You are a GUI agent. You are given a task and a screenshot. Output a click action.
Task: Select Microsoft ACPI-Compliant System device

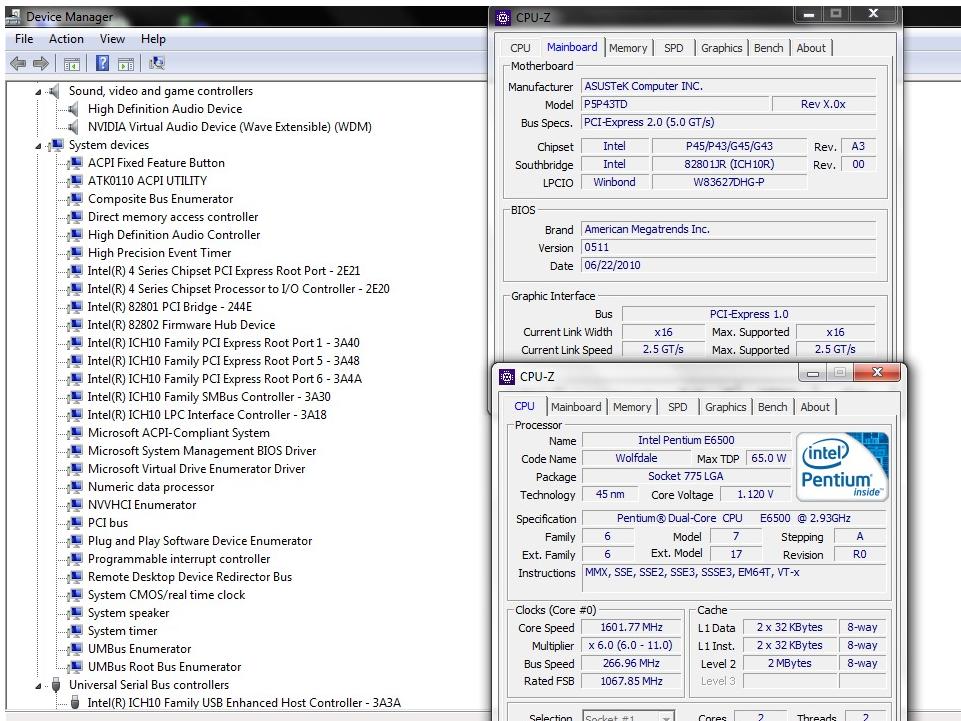coord(178,433)
